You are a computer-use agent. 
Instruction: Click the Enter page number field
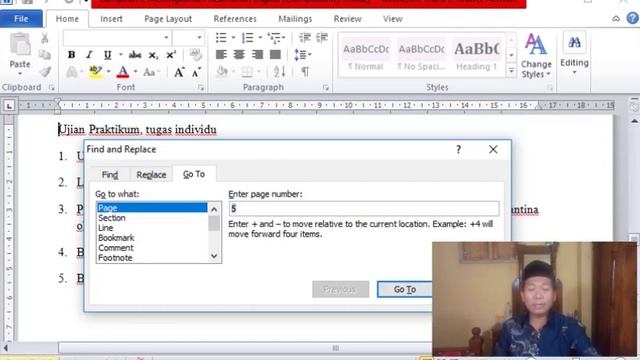coord(364,209)
